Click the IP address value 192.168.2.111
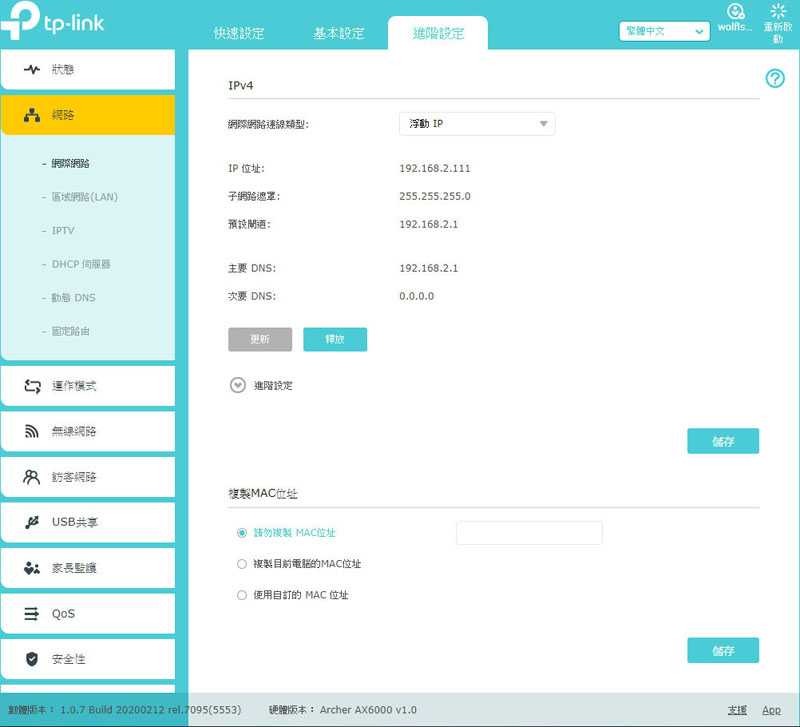This screenshot has height=727, width=800. click(x=435, y=168)
